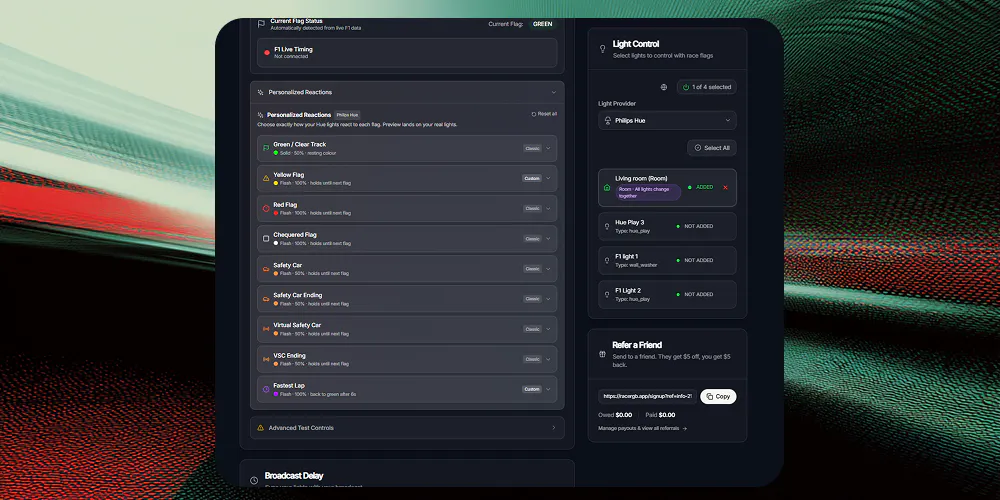Collapse the Personalized Reactions section chevron
Viewport: 1000px width, 500px height.
click(x=554, y=92)
